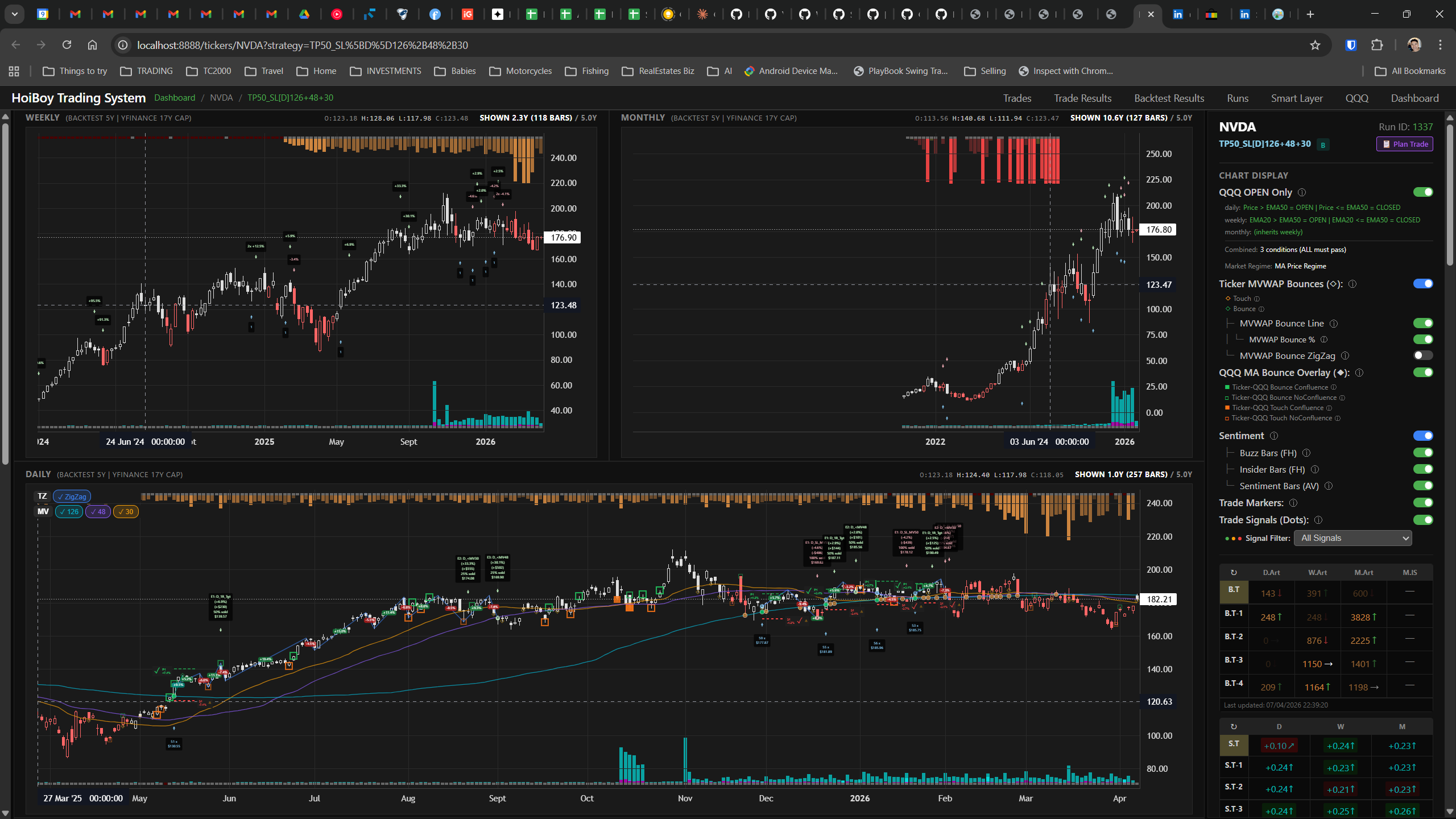The width and height of the screenshot is (1456, 819).
Task: Enable the MVWAP Bounce ZigZag toggle
Action: tap(1423, 355)
